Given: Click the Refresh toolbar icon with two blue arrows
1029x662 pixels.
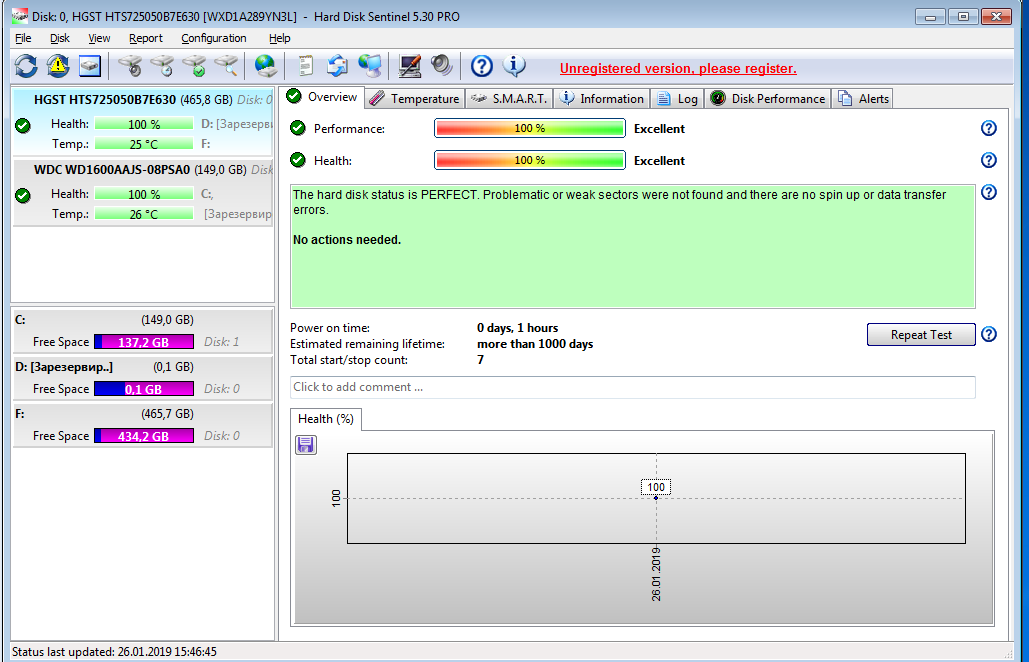Looking at the screenshot, I should coord(26,66).
